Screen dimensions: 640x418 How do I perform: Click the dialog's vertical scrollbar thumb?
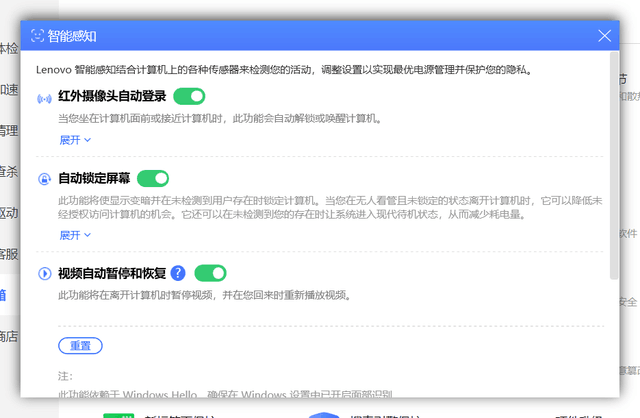614,165
